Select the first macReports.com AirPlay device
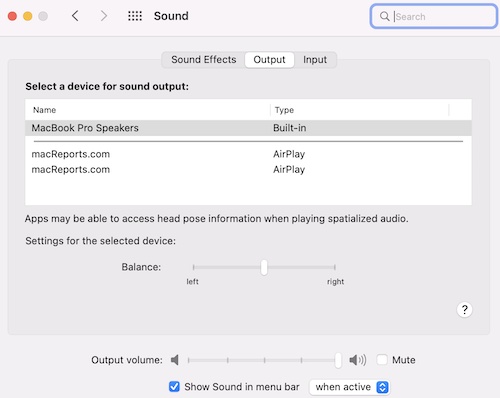Image resolution: width=500 pixels, height=398 pixels. pyautogui.click(x=248, y=154)
